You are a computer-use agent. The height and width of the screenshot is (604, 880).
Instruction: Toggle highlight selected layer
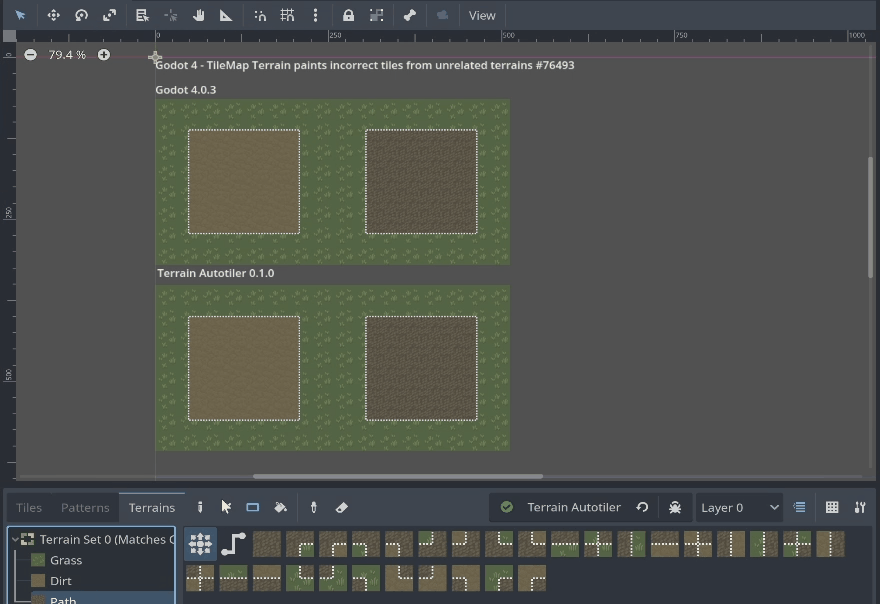coord(799,507)
